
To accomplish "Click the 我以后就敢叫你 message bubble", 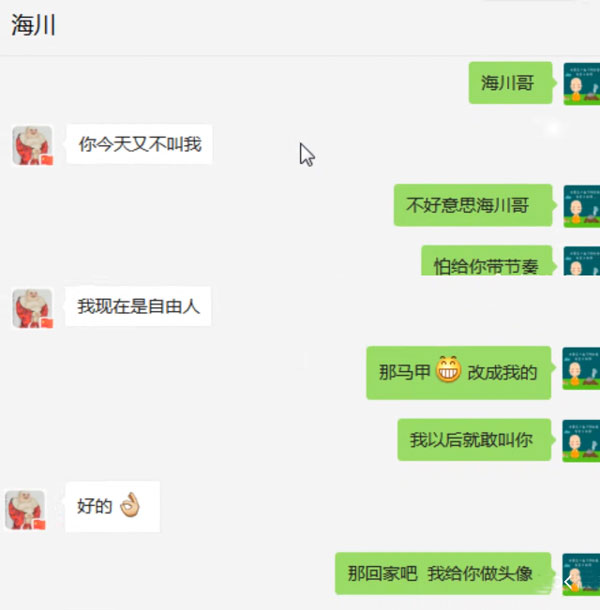I will pyautogui.click(x=474, y=440).
